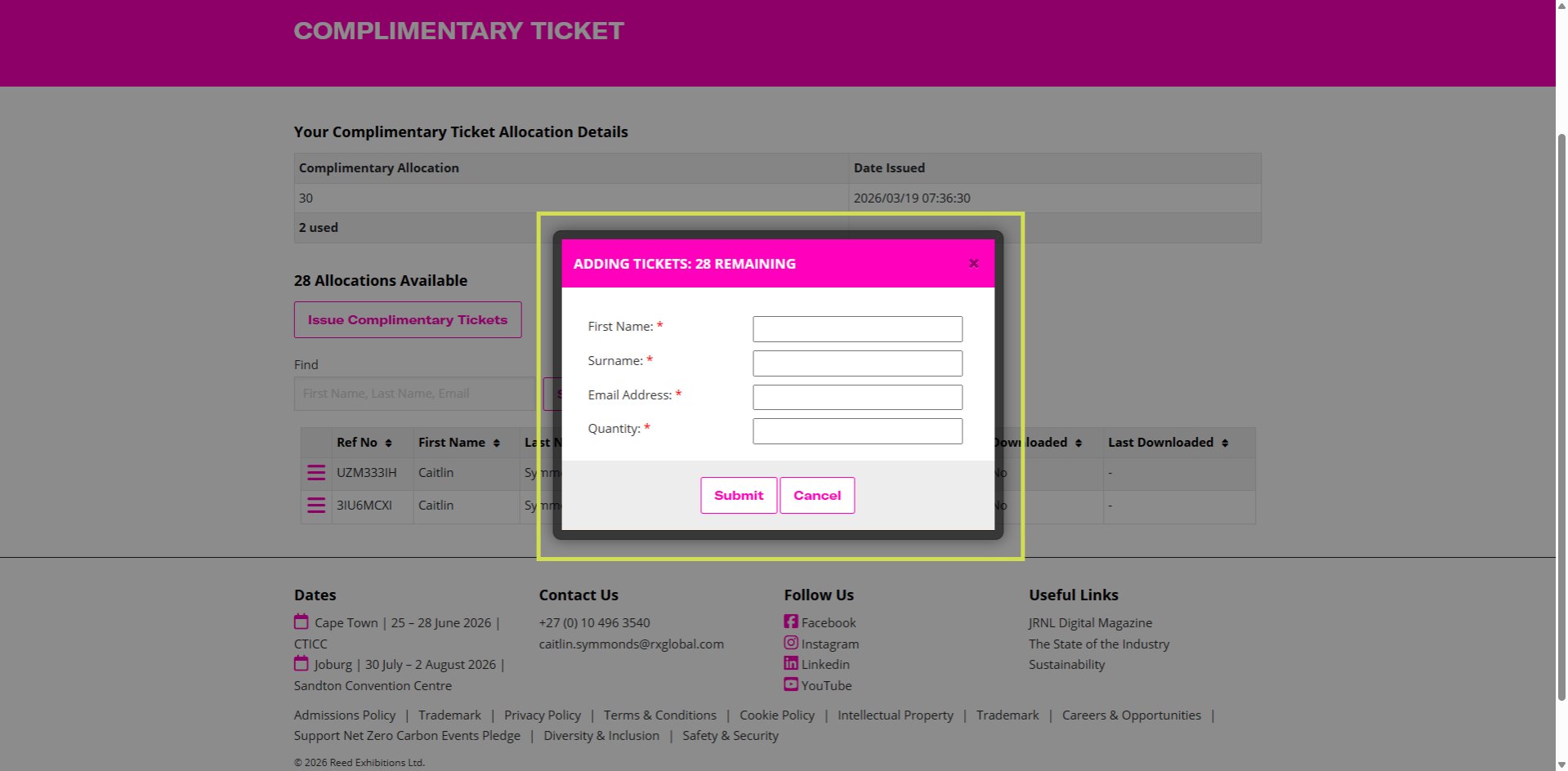Open menu icon for 3IU6MCXI row
1568x771 pixels.
coord(316,506)
